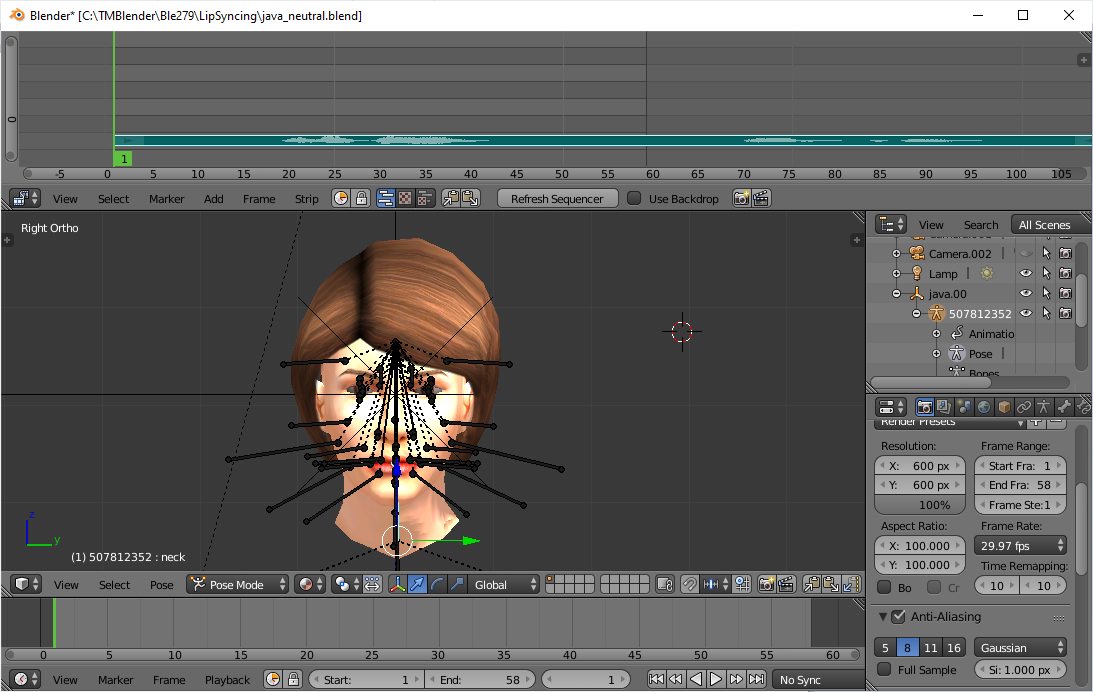Select 16 anti-aliasing samples

pyautogui.click(x=954, y=647)
